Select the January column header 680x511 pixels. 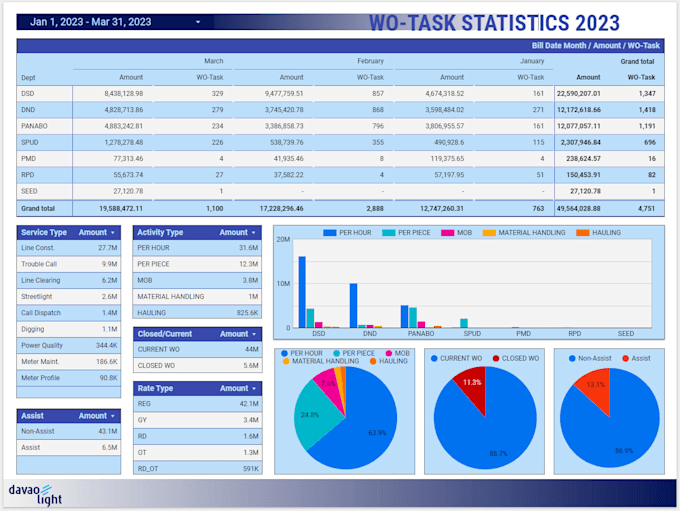532,61
